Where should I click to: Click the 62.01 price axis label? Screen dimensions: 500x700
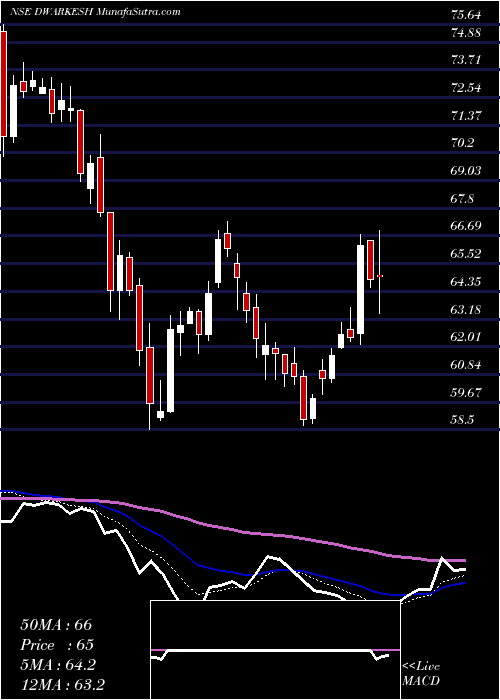pos(466,337)
